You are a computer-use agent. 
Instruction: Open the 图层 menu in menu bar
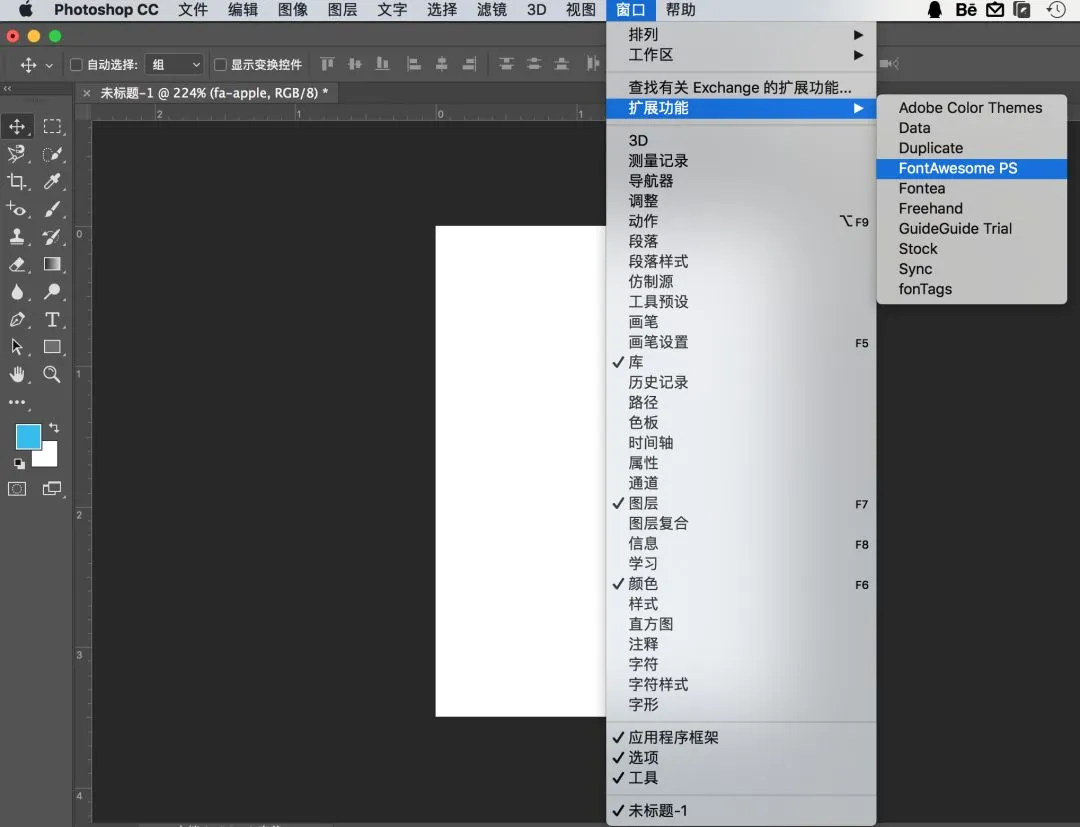(x=342, y=10)
